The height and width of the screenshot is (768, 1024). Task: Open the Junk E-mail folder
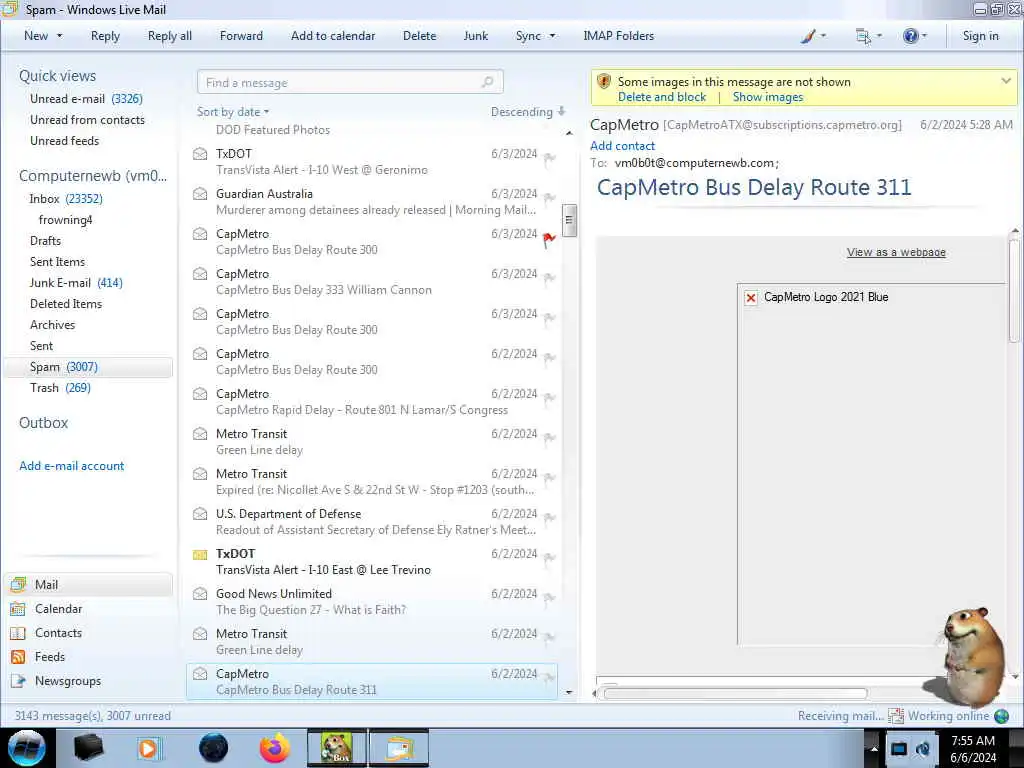tap(76, 283)
